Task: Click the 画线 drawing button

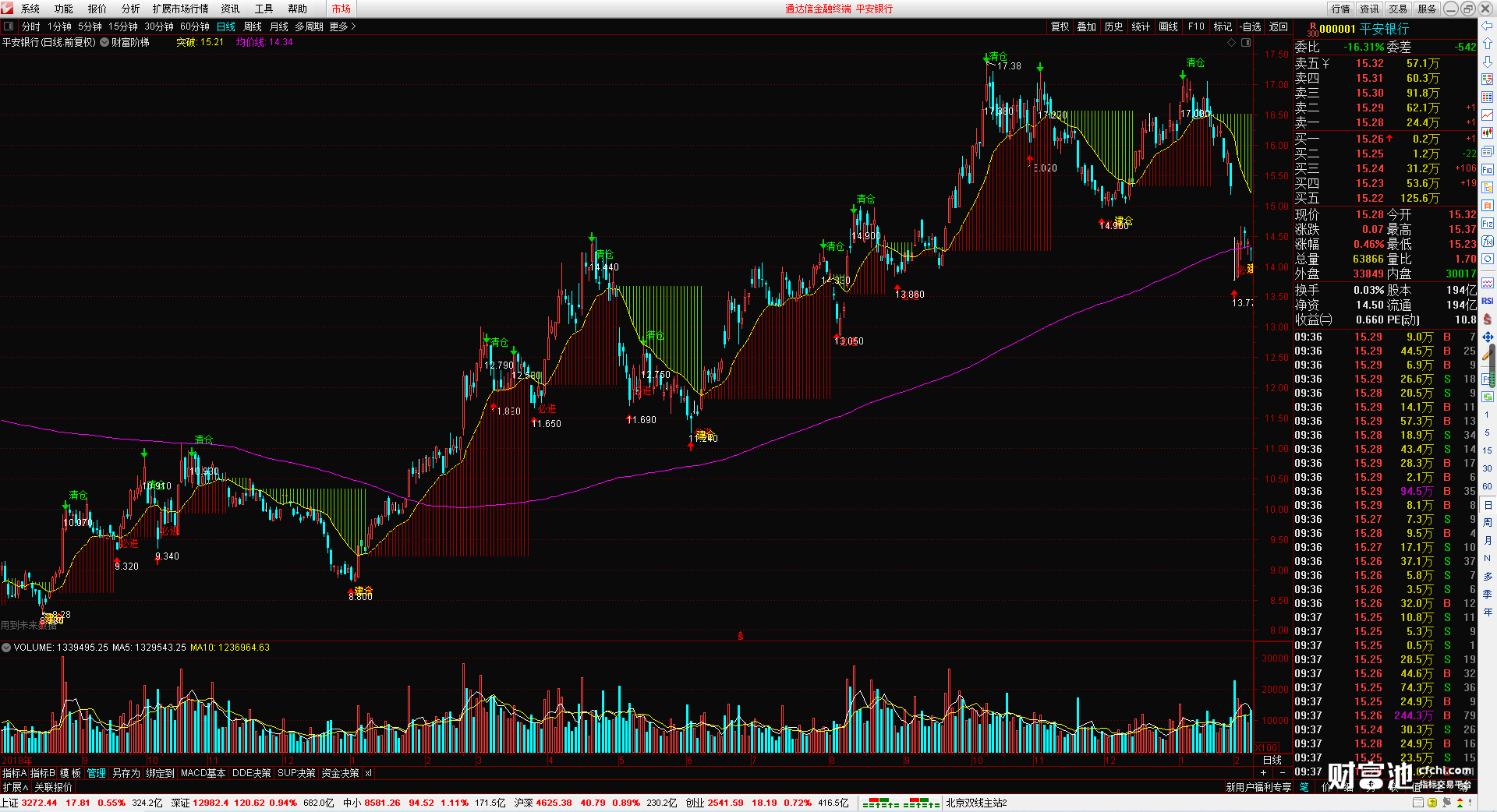Action: coord(1169,26)
